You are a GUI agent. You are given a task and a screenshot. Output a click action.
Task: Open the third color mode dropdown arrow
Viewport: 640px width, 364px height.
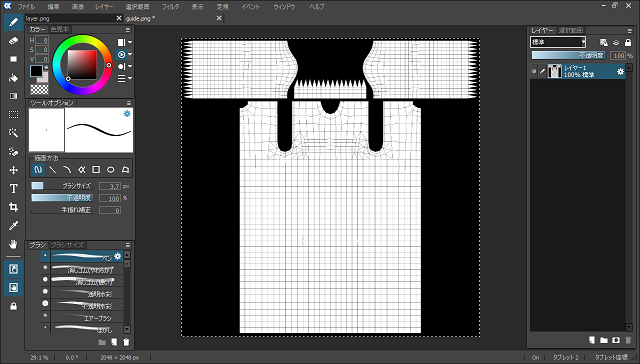pyautogui.click(x=130, y=66)
